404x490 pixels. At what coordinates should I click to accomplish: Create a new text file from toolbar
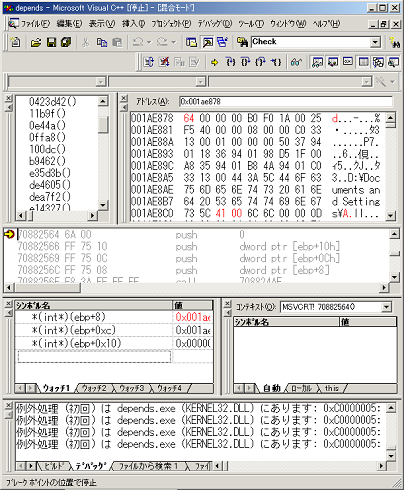tap(15, 42)
